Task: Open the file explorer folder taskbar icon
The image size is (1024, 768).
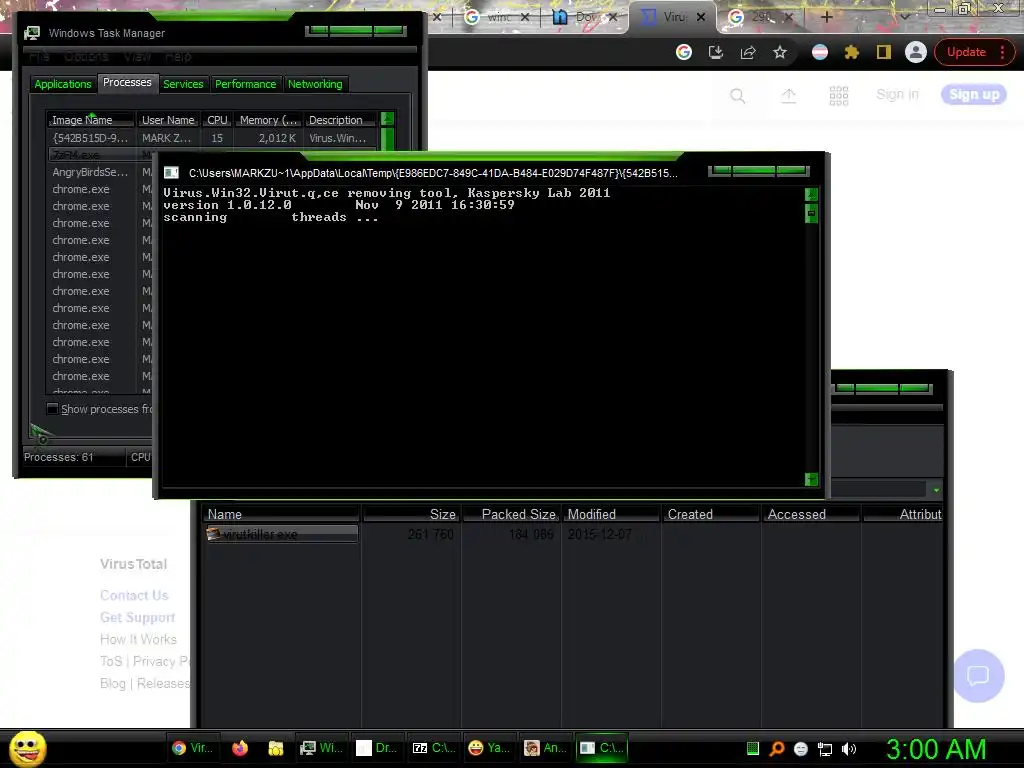Action: pyautogui.click(x=276, y=748)
